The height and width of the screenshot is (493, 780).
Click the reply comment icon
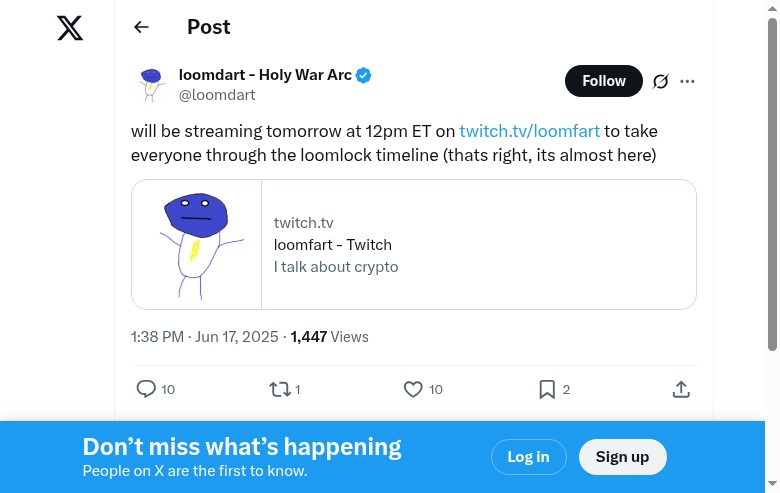(146, 389)
